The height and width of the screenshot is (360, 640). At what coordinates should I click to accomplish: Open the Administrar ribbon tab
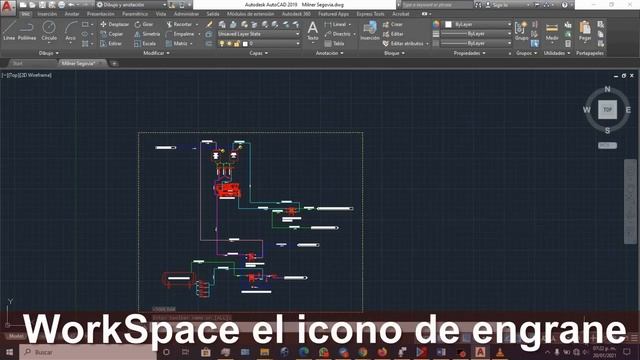tap(187, 14)
